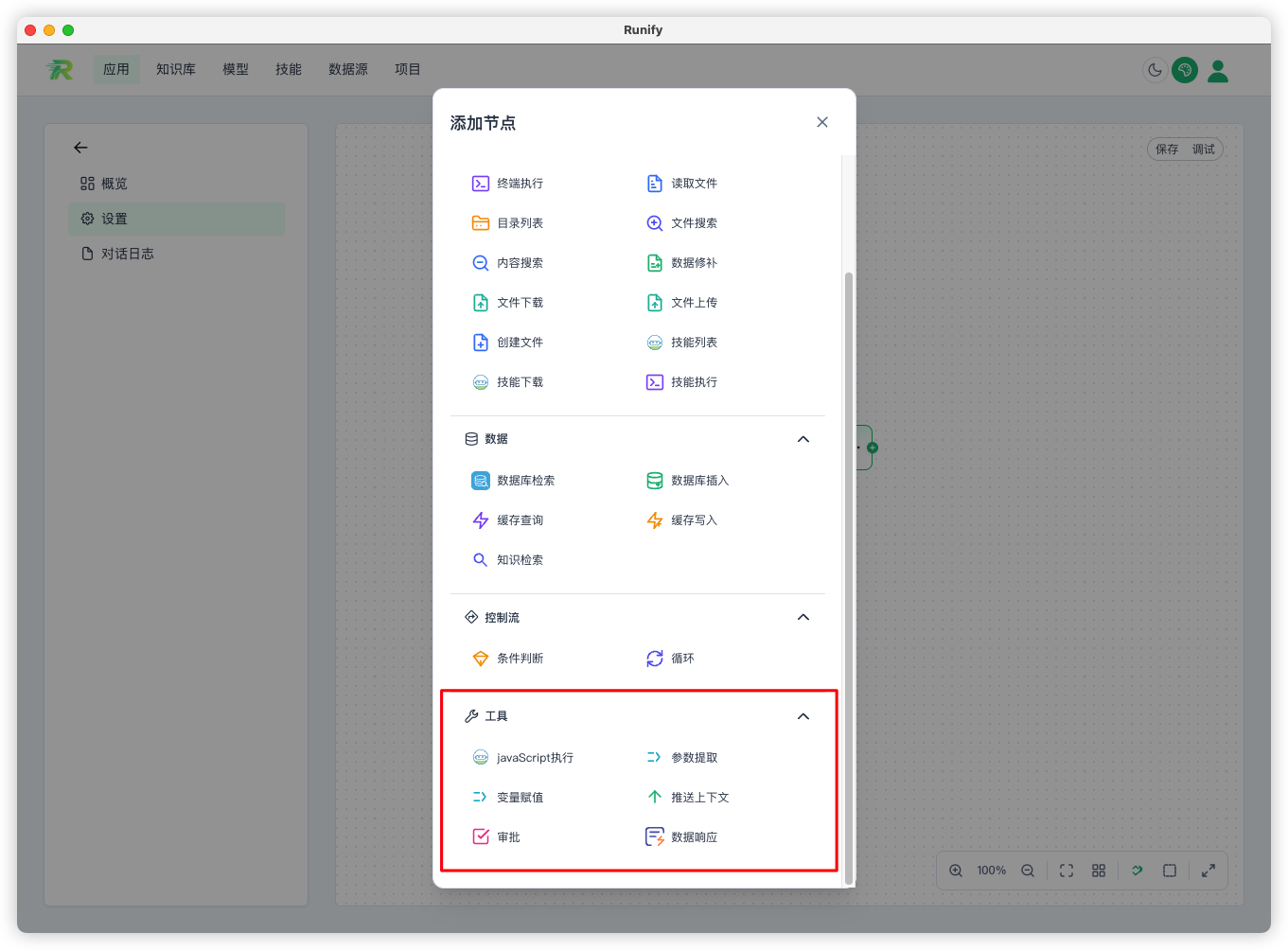Select the 缓存查询 lightning icon
This screenshot has width=1288, height=950.
coord(481,520)
